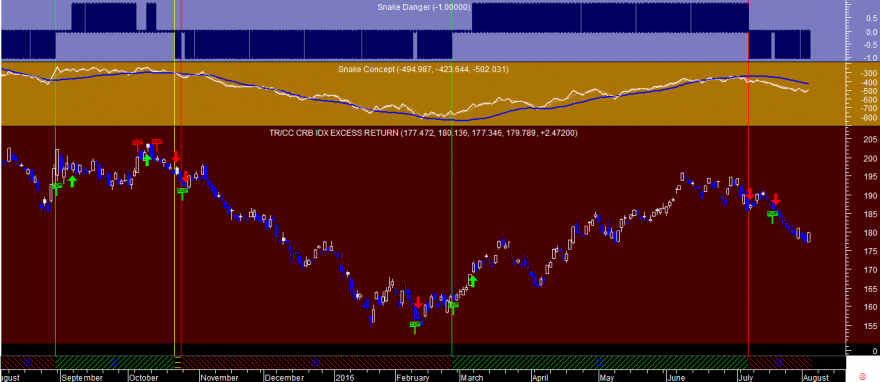Select the TR/CC CRB IDX EXCESS RETURN title
Image resolution: width=880 pixels, height=382 pixels.
point(423,133)
